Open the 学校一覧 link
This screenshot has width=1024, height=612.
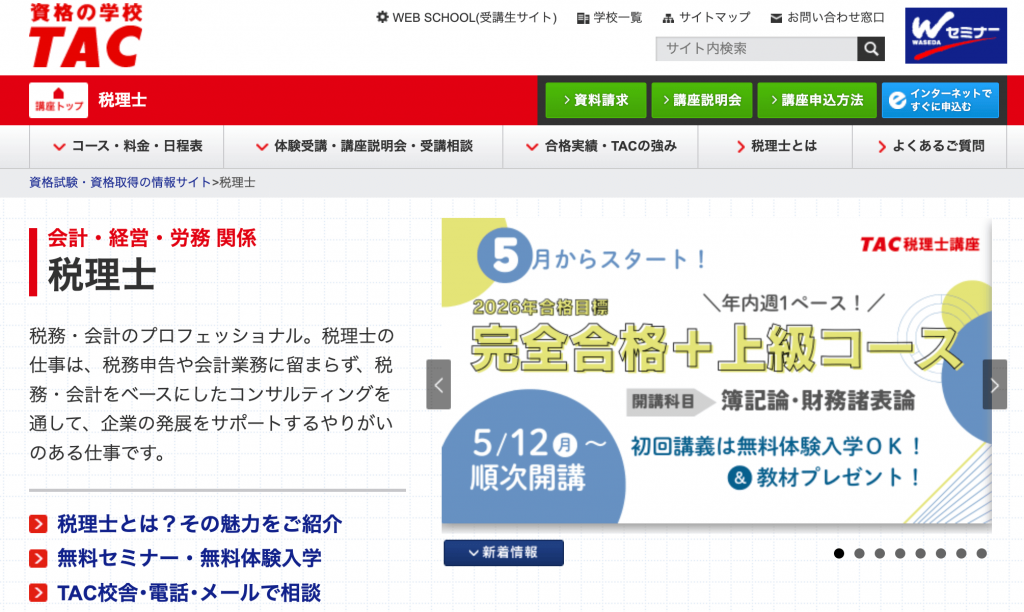coord(610,18)
